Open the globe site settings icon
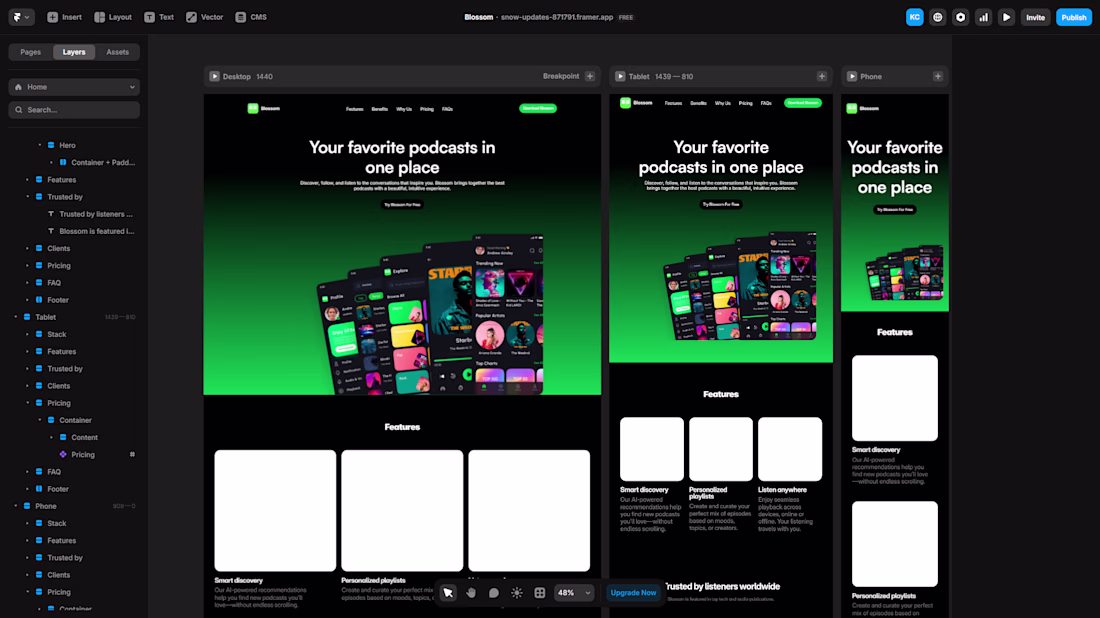Image resolution: width=1100 pixels, height=618 pixels. [937, 18]
